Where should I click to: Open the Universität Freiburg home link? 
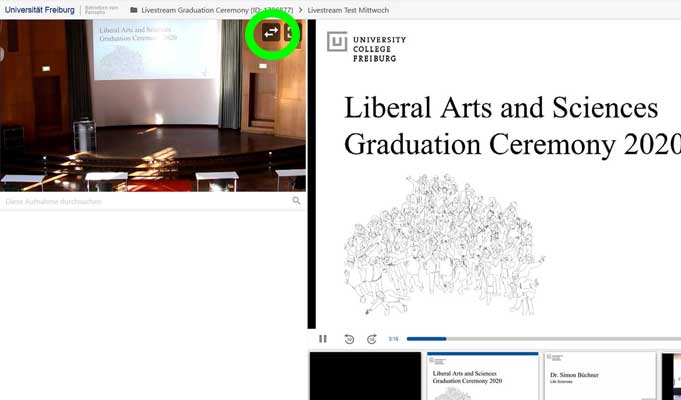(x=40, y=10)
